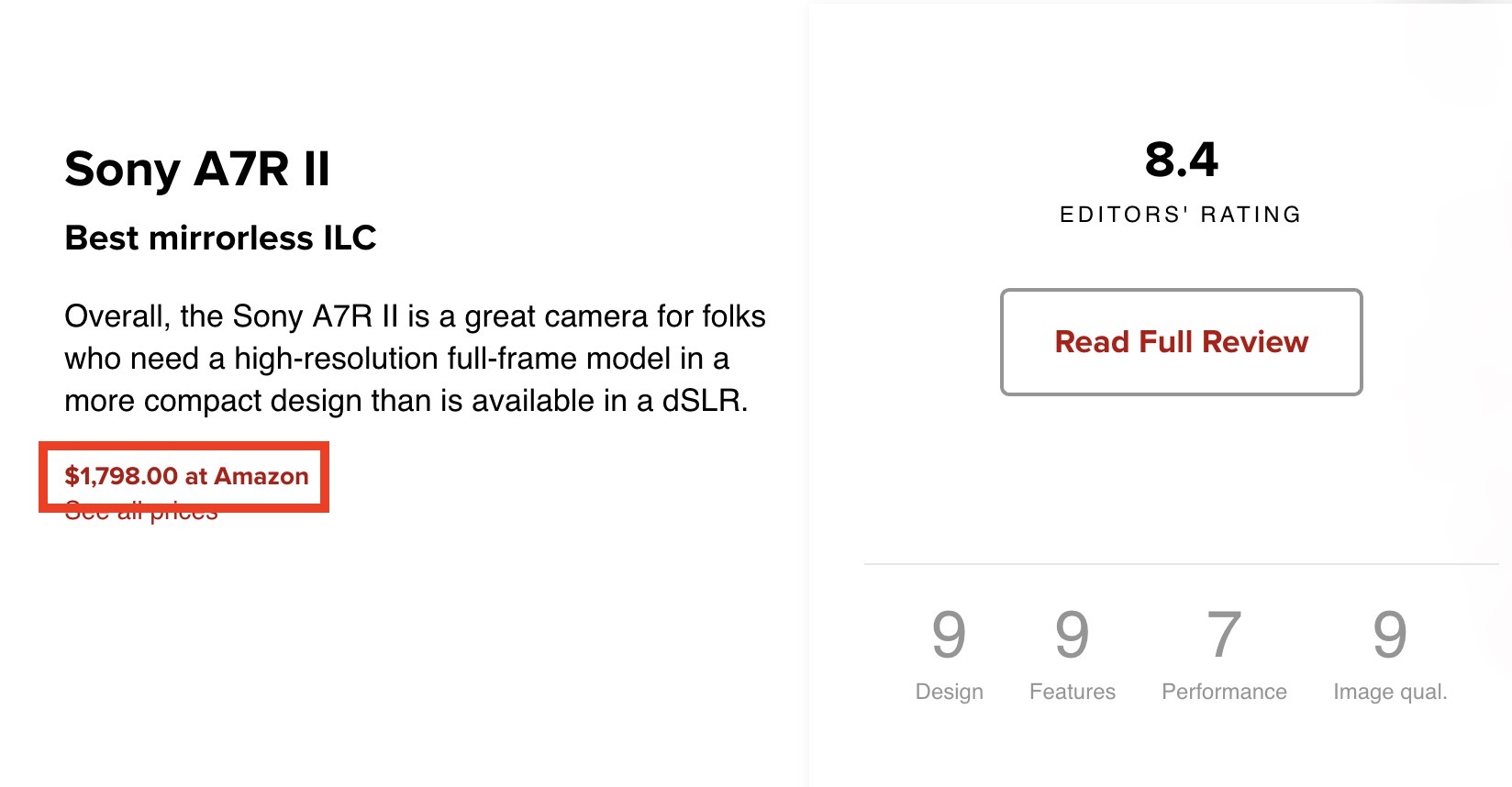The width and height of the screenshot is (1512, 787).
Task: Open the $1,798.00 at Amazon link
Action: point(186,476)
